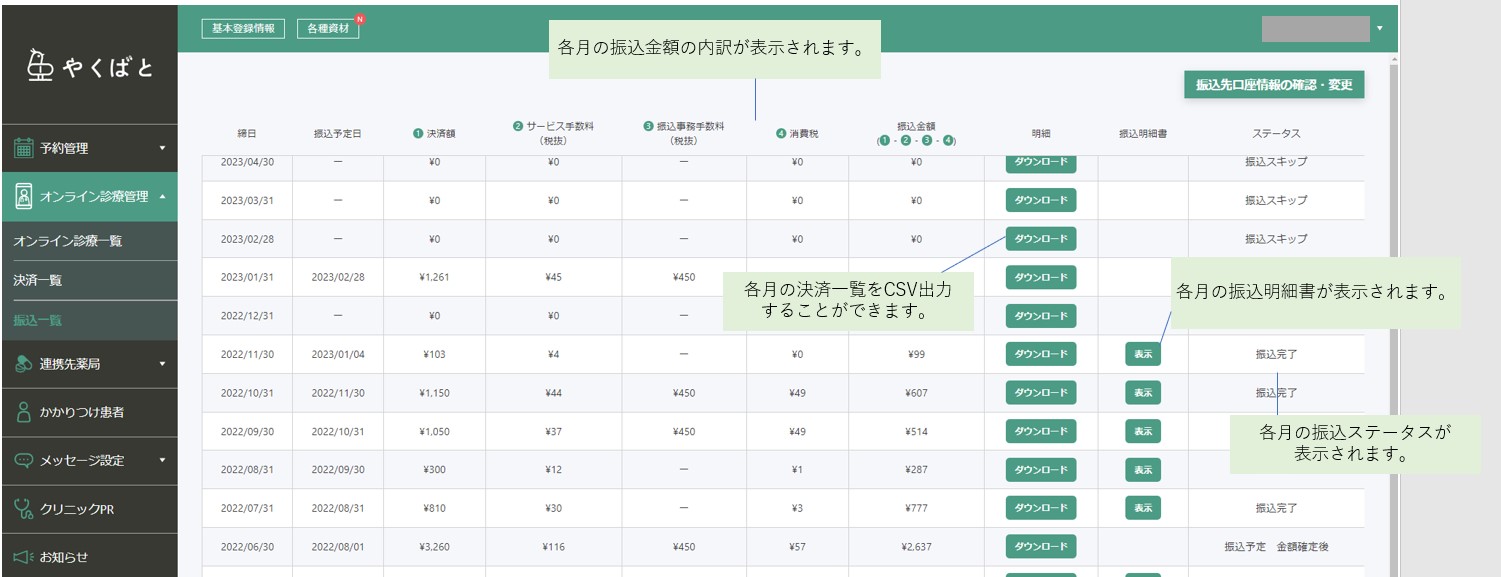
Task: Click the megaphone icon beside お知らせ
Action: pos(24,557)
